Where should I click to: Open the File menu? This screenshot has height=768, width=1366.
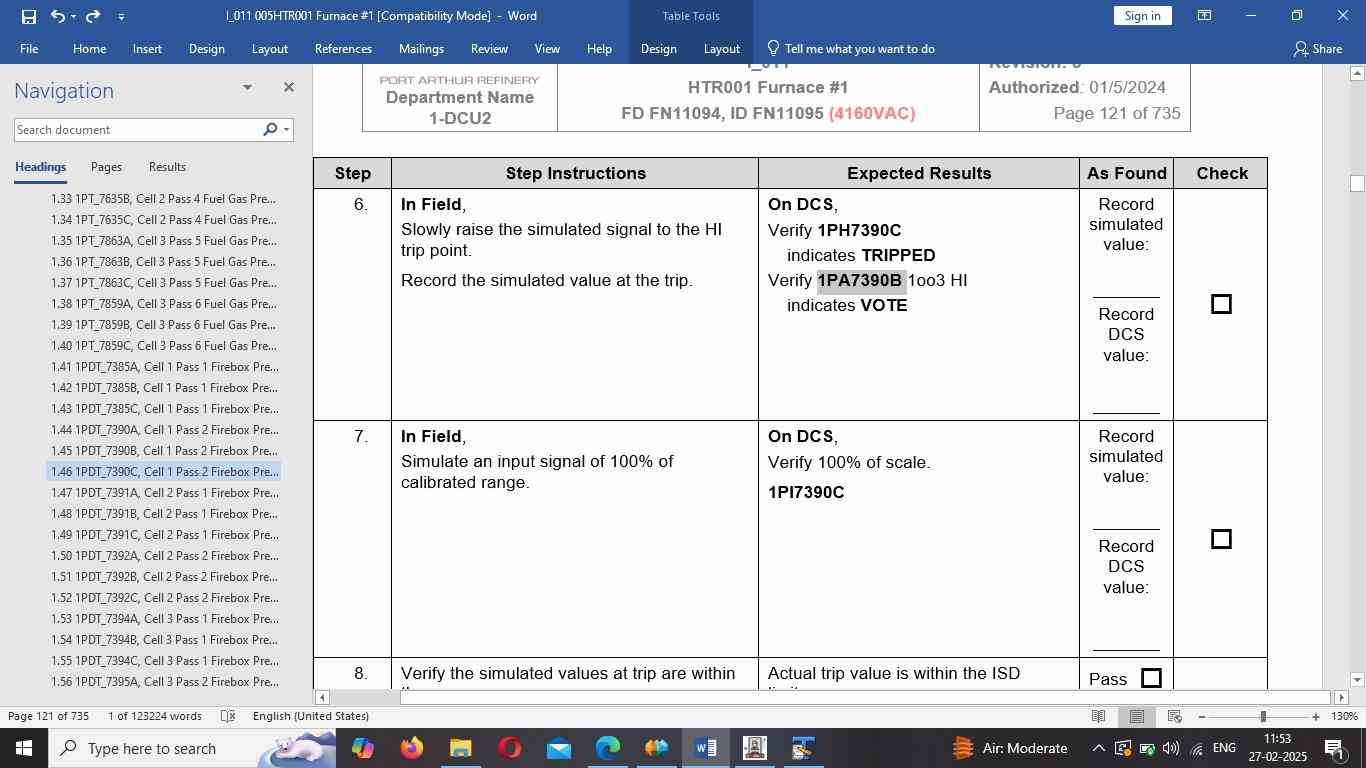tap(29, 48)
